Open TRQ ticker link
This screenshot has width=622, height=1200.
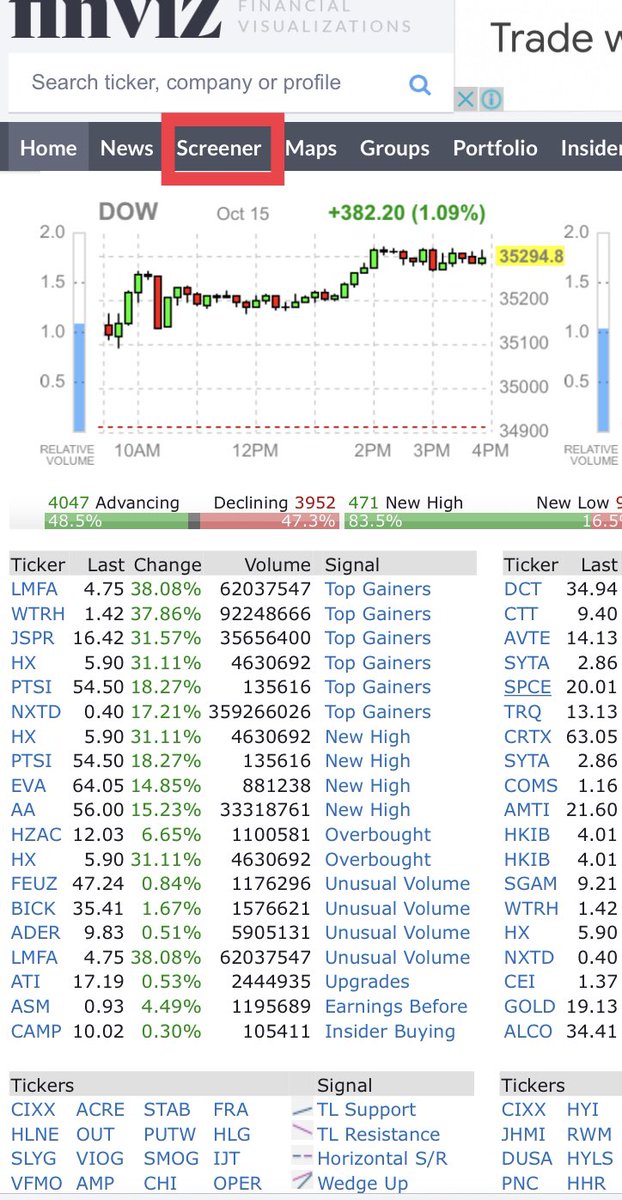(x=523, y=712)
